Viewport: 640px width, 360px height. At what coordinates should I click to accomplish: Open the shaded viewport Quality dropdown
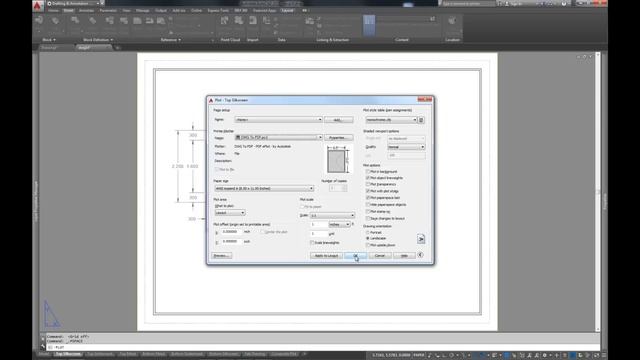click(x=406, y=147)
